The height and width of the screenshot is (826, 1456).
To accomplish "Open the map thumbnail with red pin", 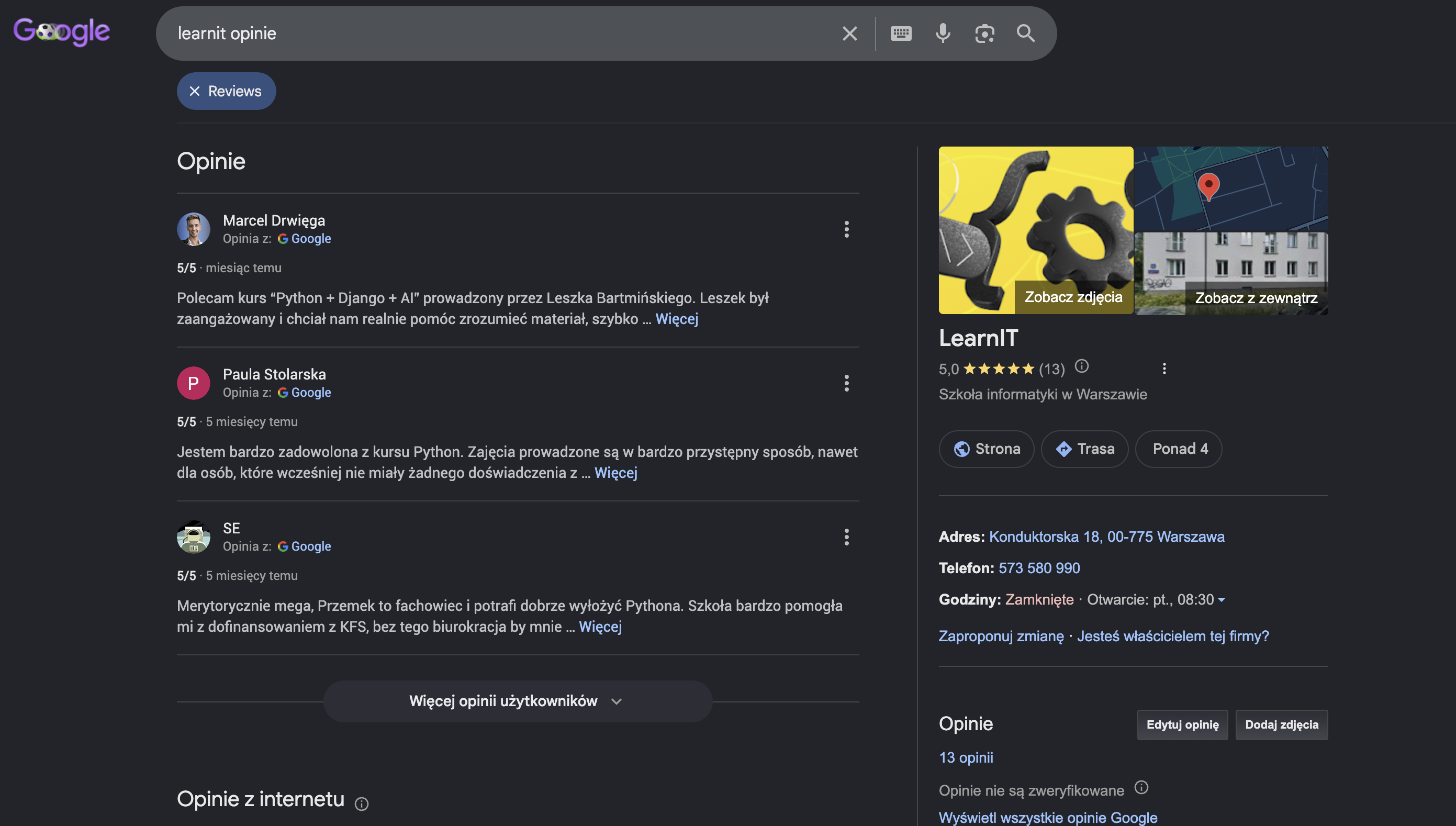I will coord(1231,188).
